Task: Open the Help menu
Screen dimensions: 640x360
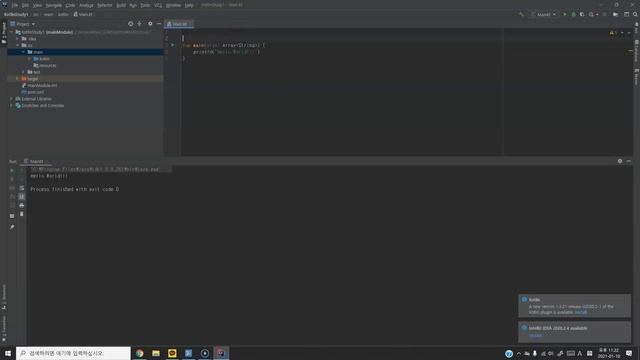Action: click(189, 5)
